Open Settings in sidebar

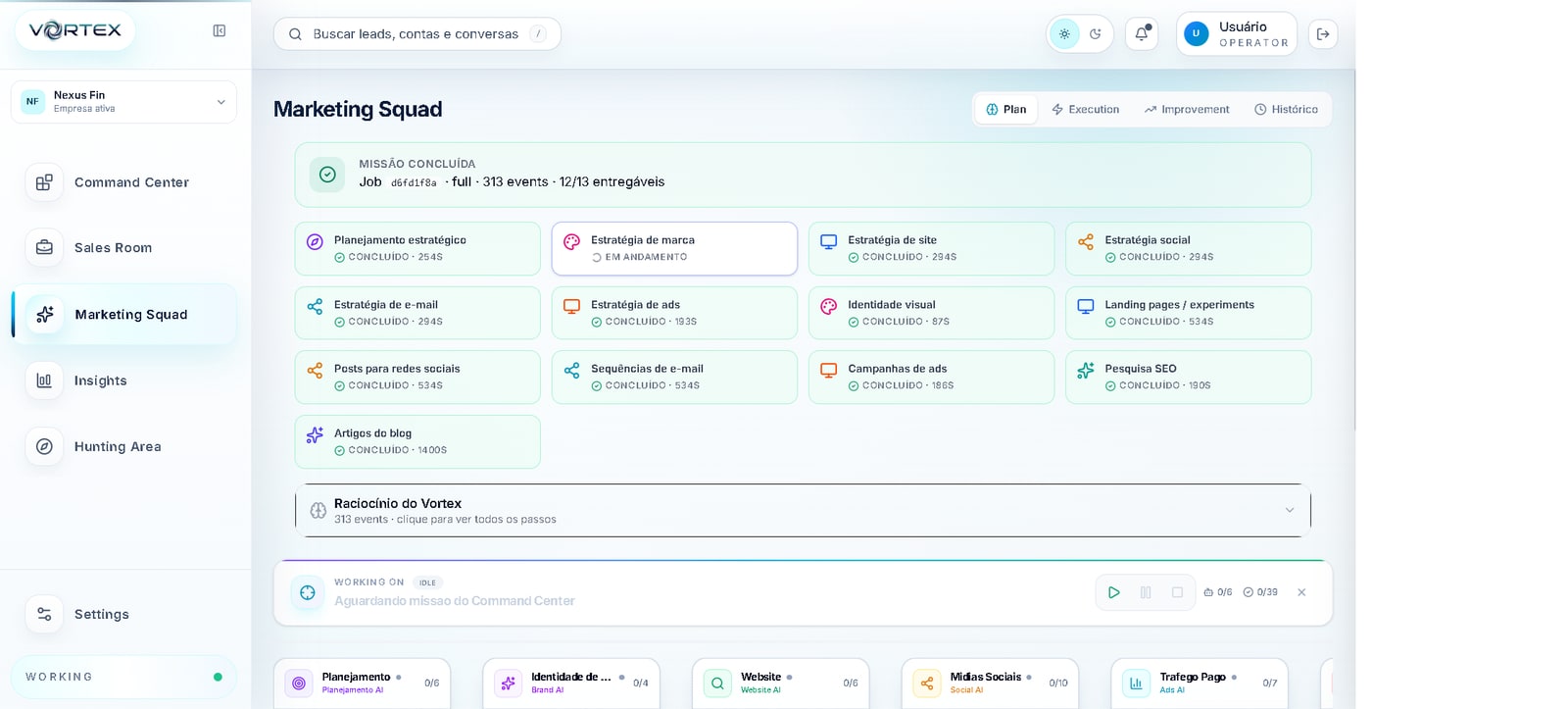[123, 614]
